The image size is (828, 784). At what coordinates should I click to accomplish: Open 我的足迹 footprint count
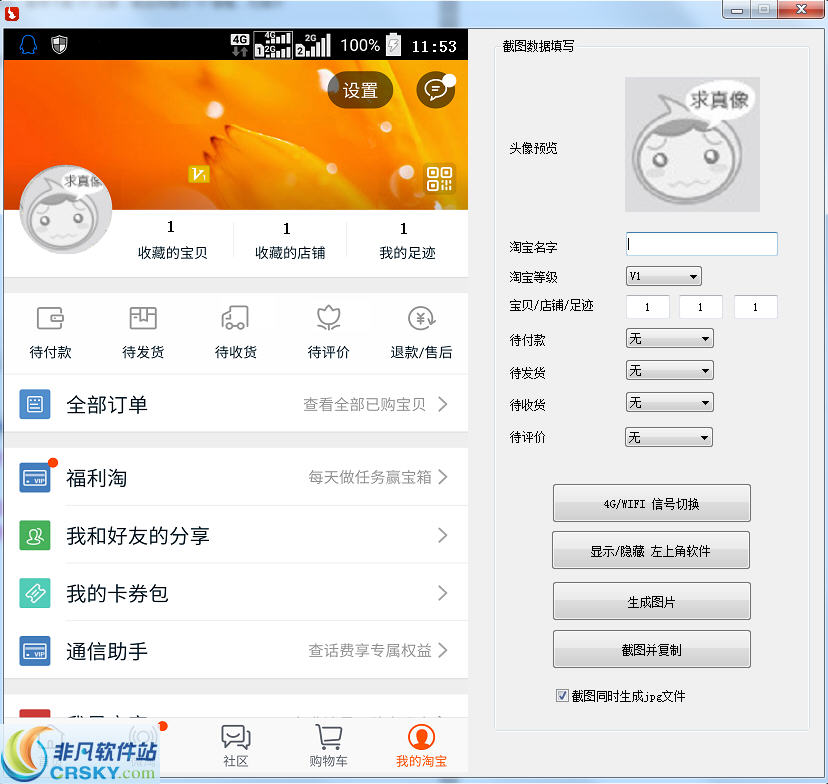pyautogui.click(x=407, y=241)
